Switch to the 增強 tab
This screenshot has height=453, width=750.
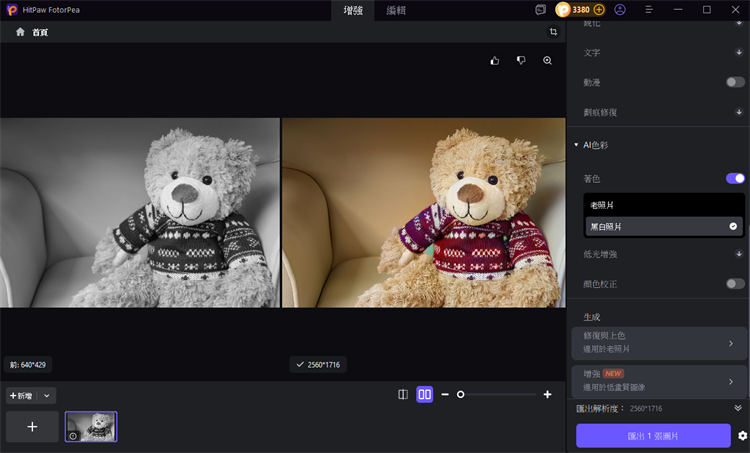353,10
